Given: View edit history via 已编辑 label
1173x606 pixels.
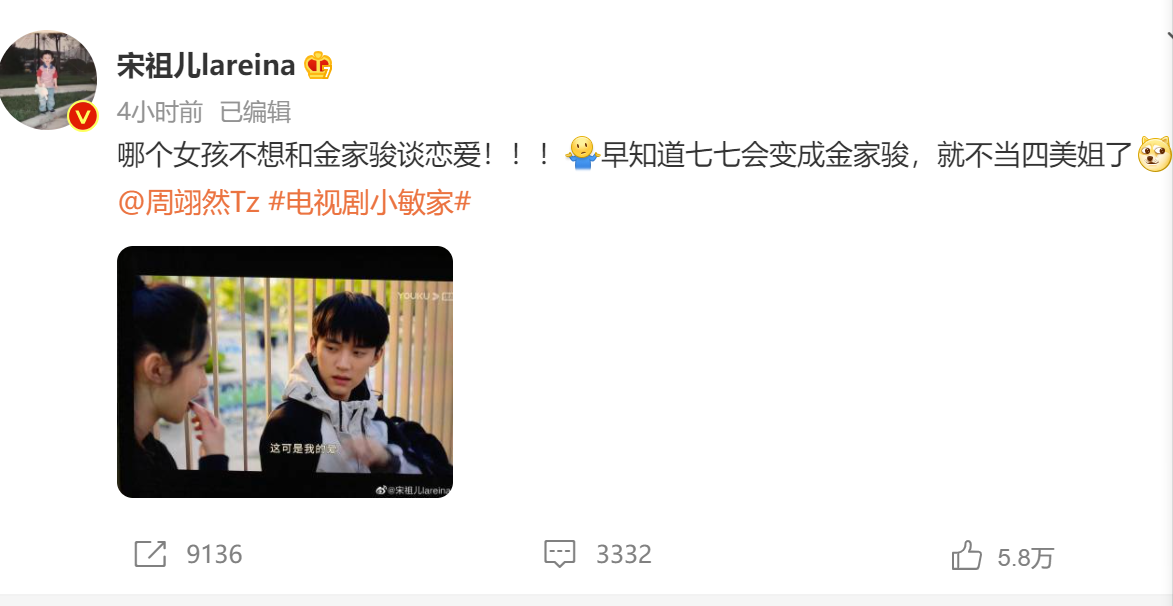Looking at the screenshot, I should (x=255, y=112).
